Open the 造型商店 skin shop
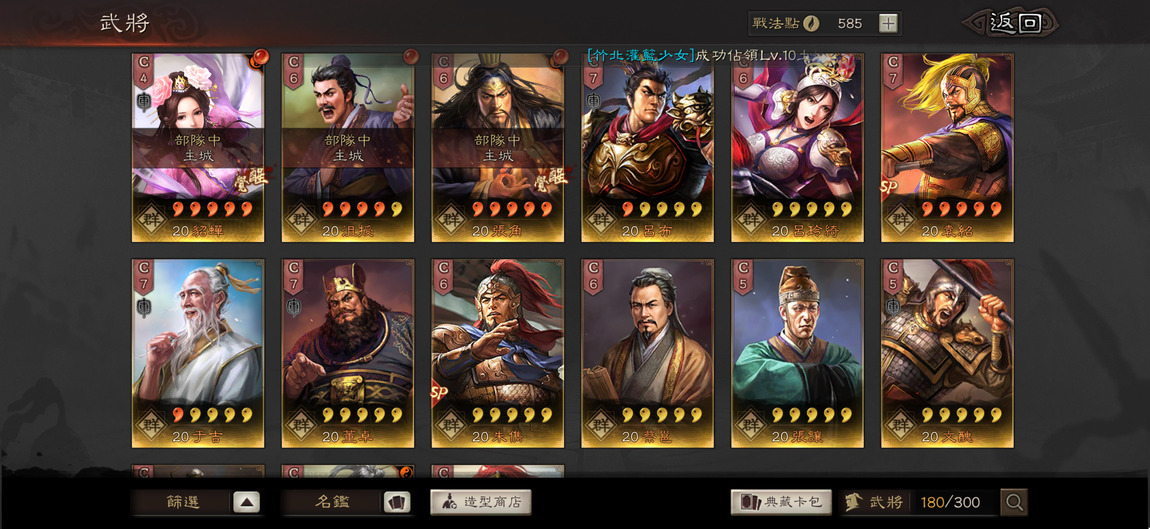This screenshot has width=1150, height=529. (480, 503)
